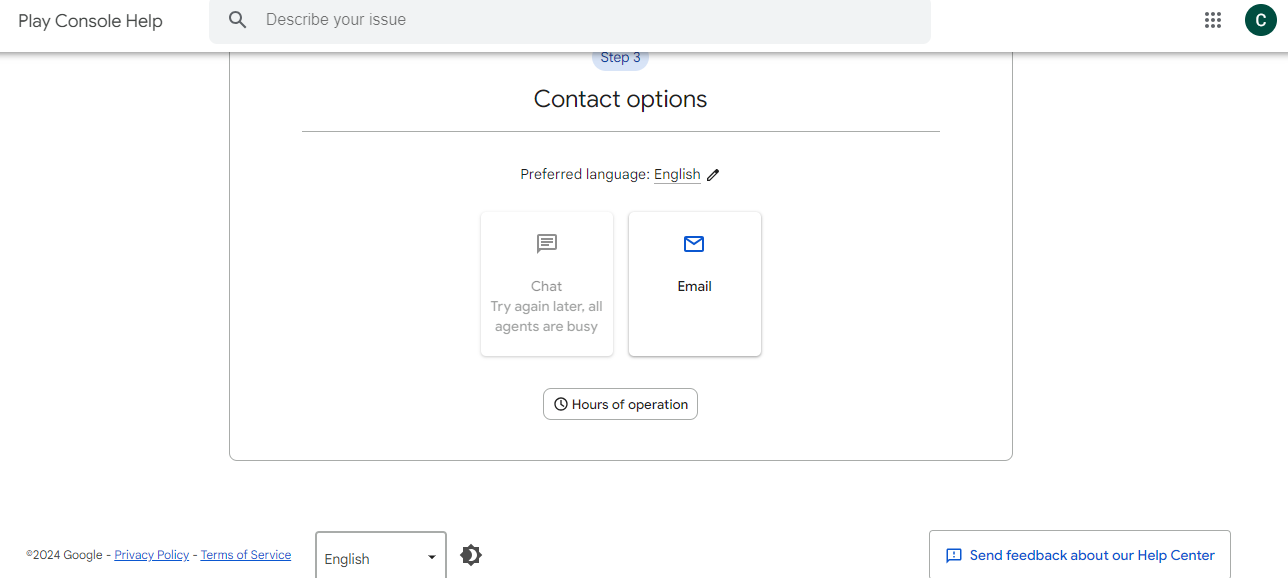Click the search magnifier icon
The image size is (1288, 578).
click(x=237, y=20)
